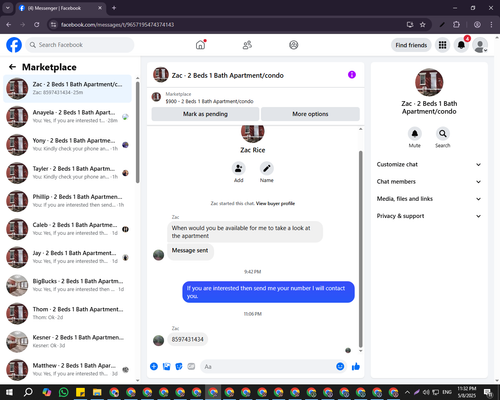Screen dimensions: 500x400
Task: Open conversation info purple icon
Action: [x=352, y=75]
